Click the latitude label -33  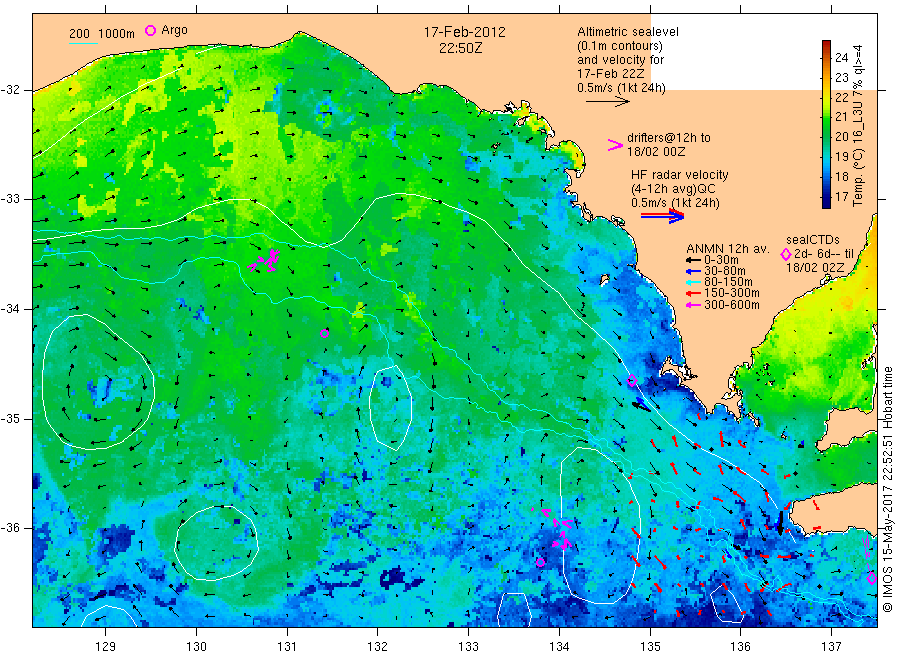[11, 199]
